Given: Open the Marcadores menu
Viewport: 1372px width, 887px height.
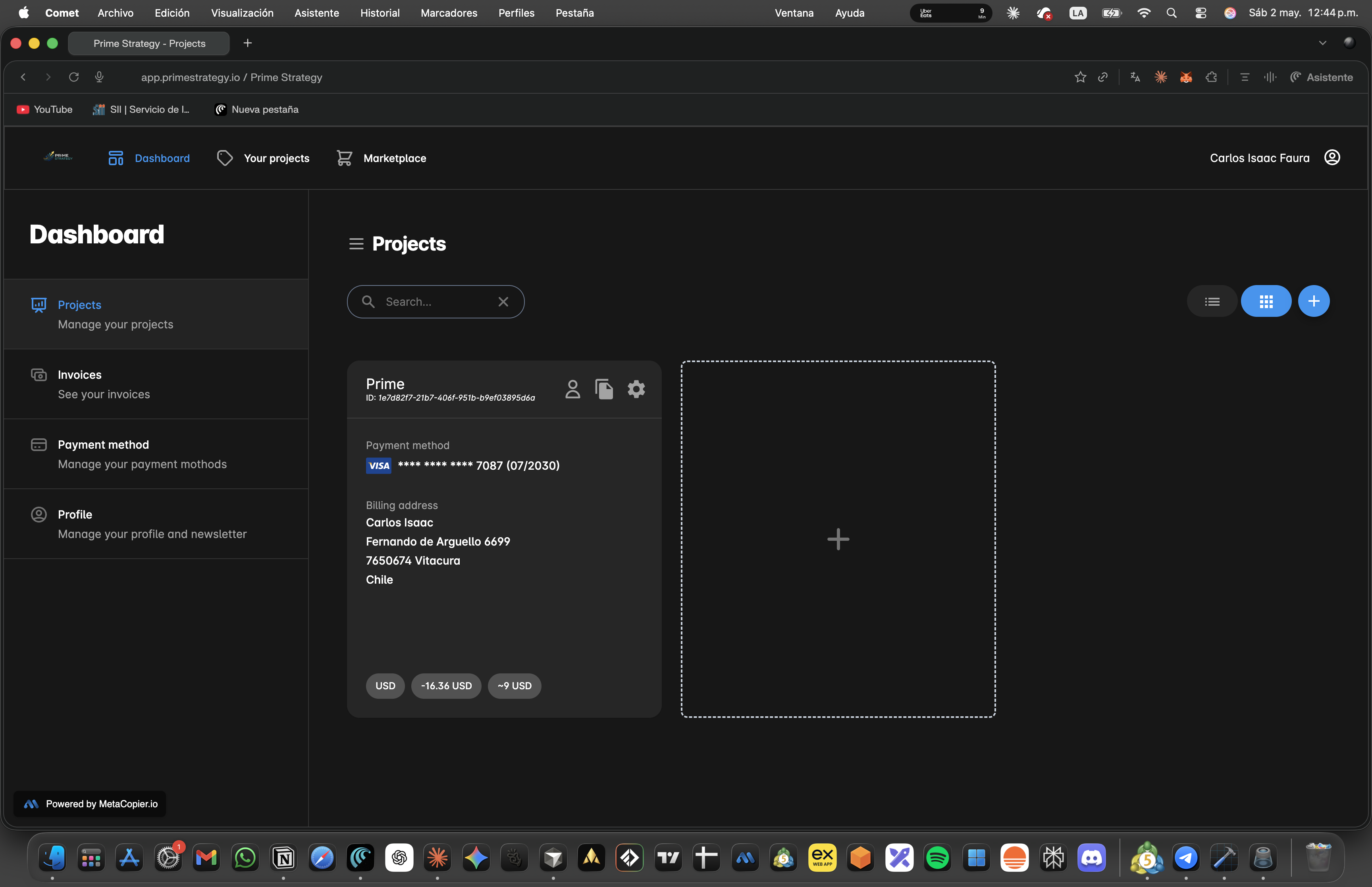Looking at the screenshot, I should tap(449, 13).
